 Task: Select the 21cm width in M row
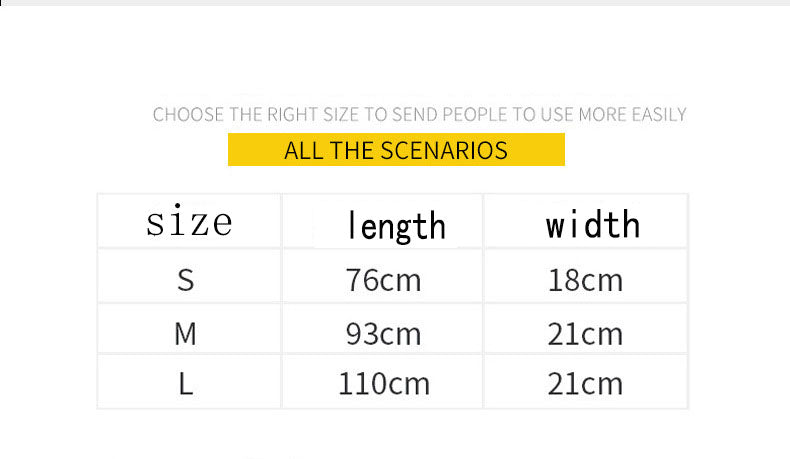click(x=585, y=333)
